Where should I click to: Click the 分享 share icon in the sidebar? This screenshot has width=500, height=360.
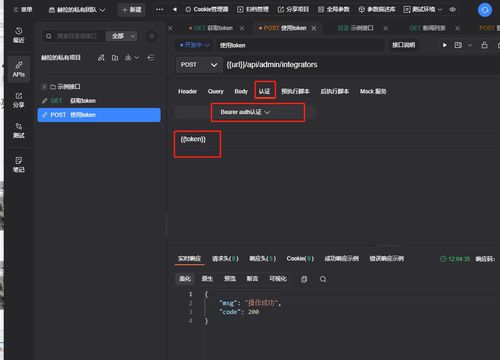pos(19,100)
